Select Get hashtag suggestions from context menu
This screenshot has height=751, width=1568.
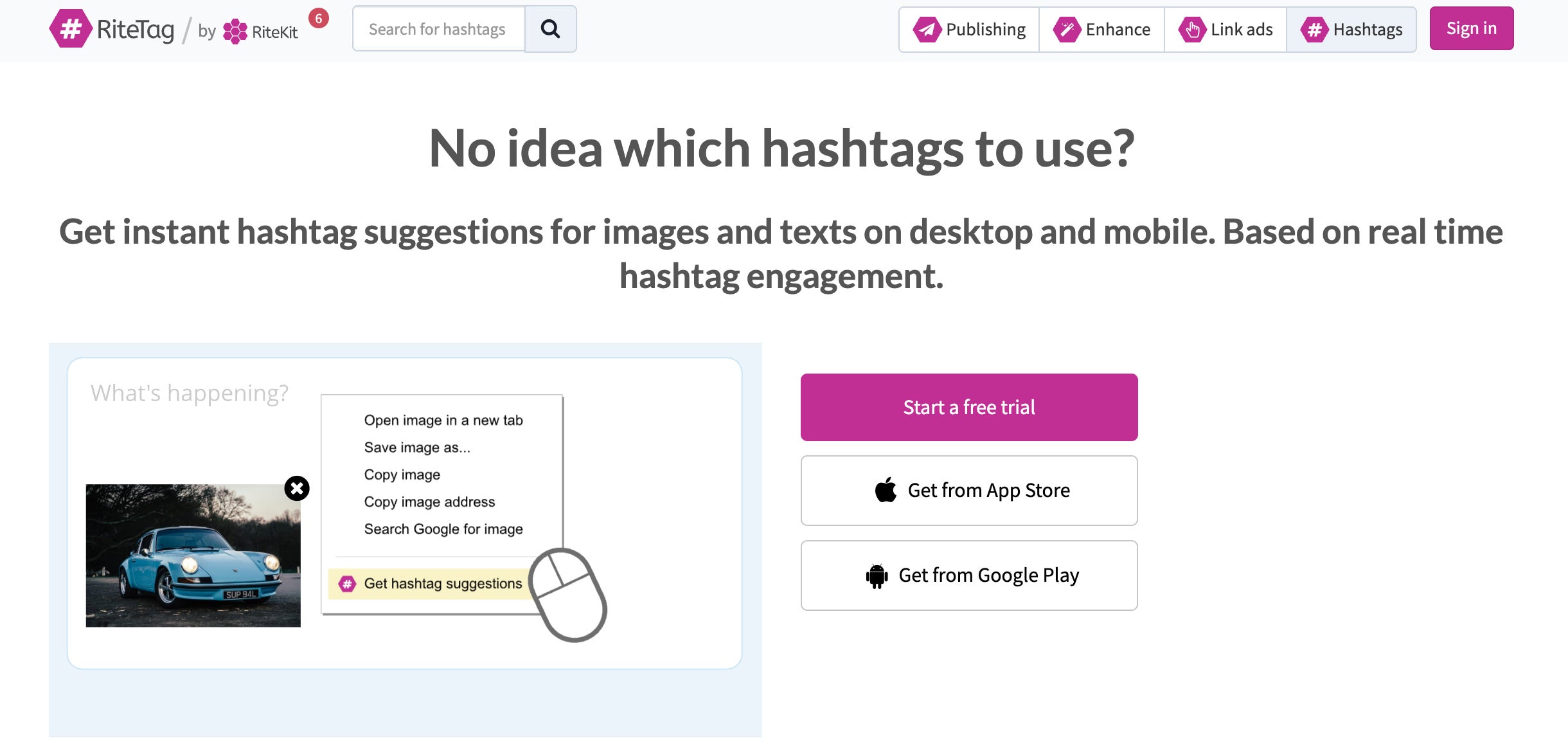442,584
